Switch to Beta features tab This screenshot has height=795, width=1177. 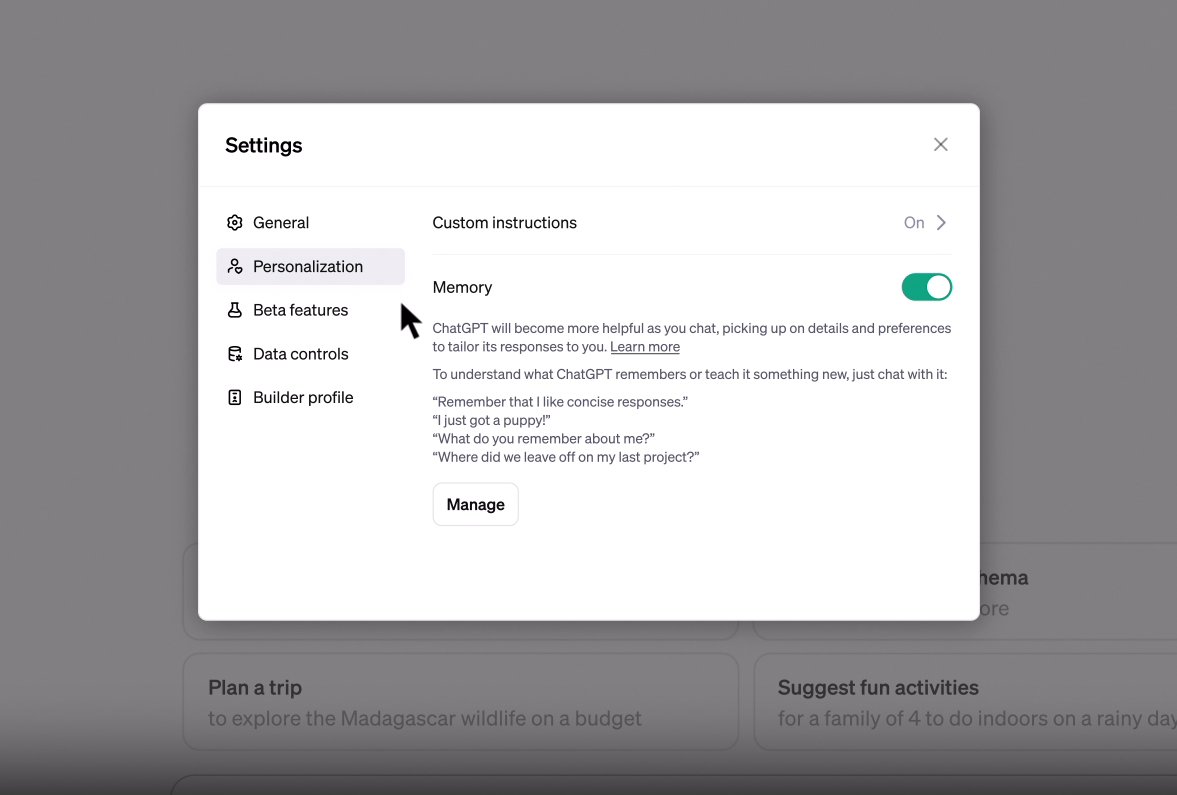(x=310, y=310)
